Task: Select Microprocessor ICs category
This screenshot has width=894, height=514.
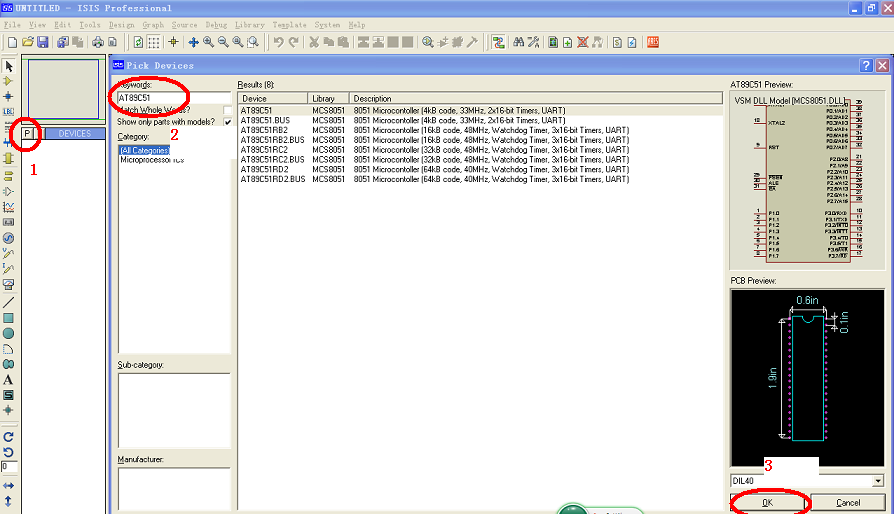Action: pyautogui.click(x=152, y=160)
